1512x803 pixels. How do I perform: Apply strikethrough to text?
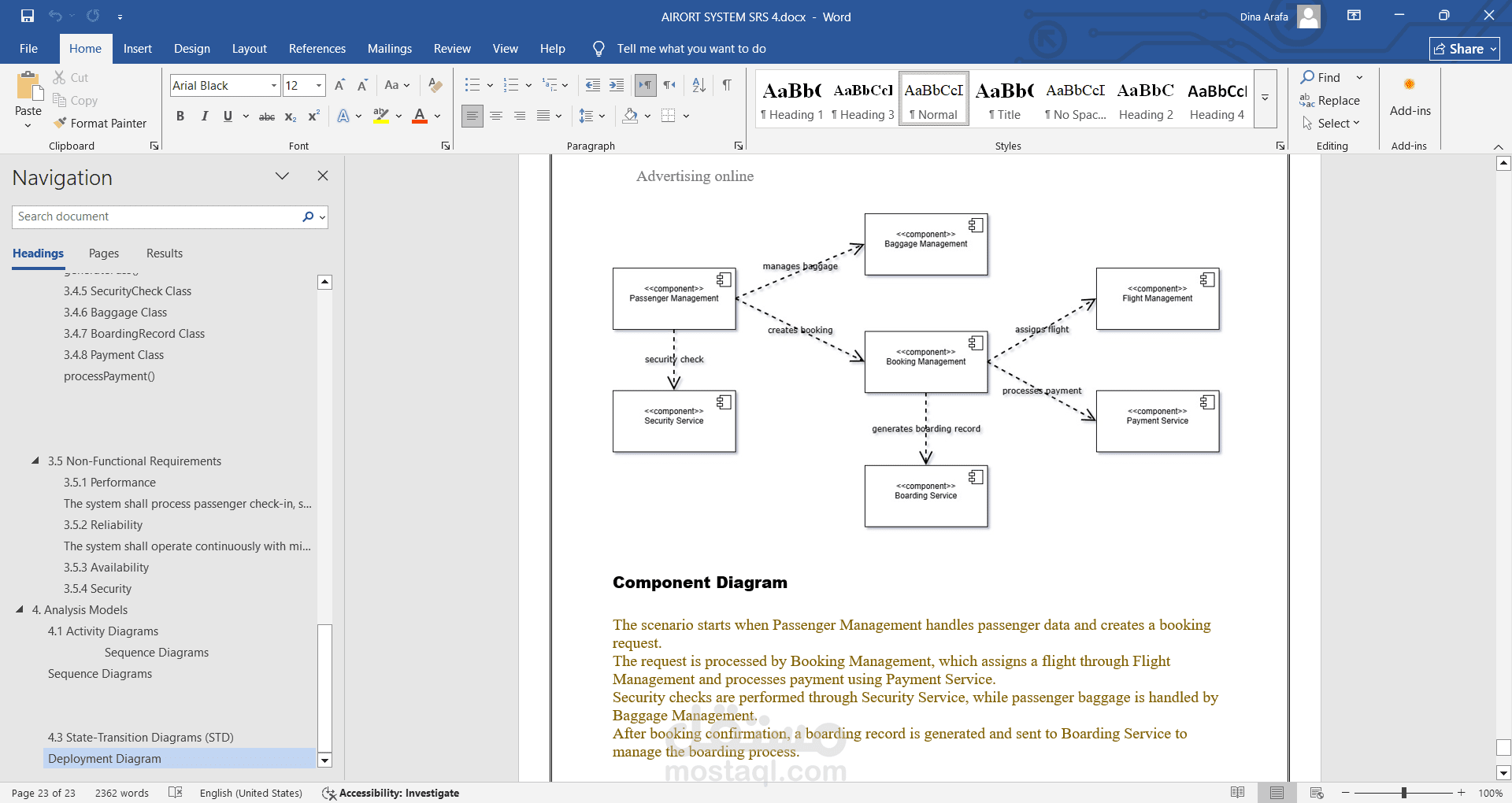[x=267, y=117]
